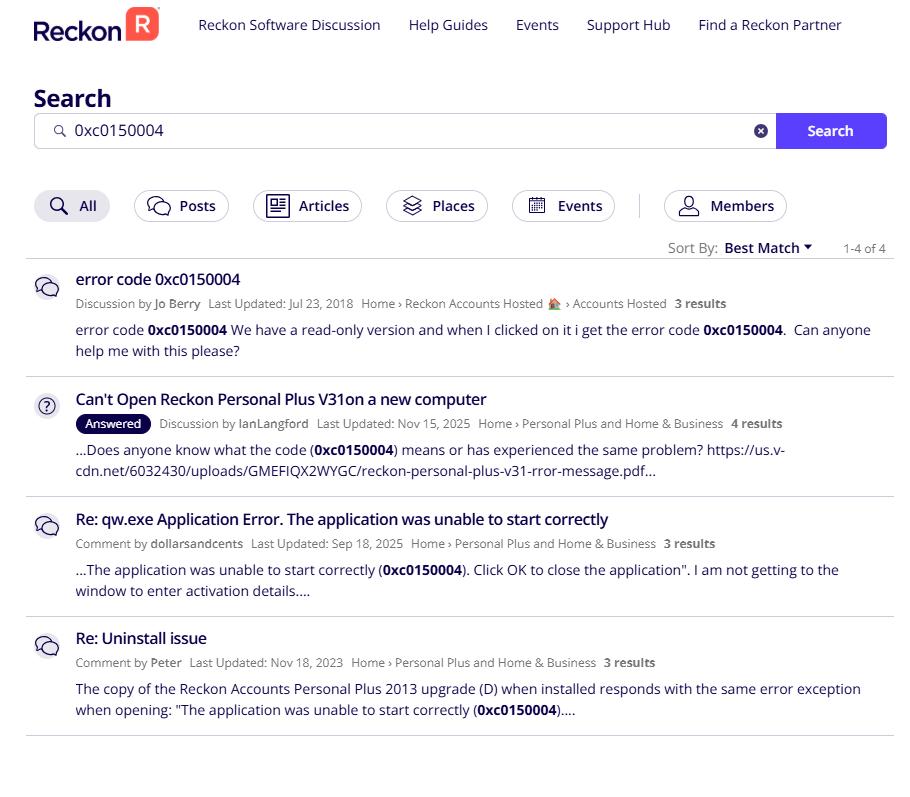
Task: Click the snippet starting 'error code 0xc0150004 We have'
Action: point(473,341)
